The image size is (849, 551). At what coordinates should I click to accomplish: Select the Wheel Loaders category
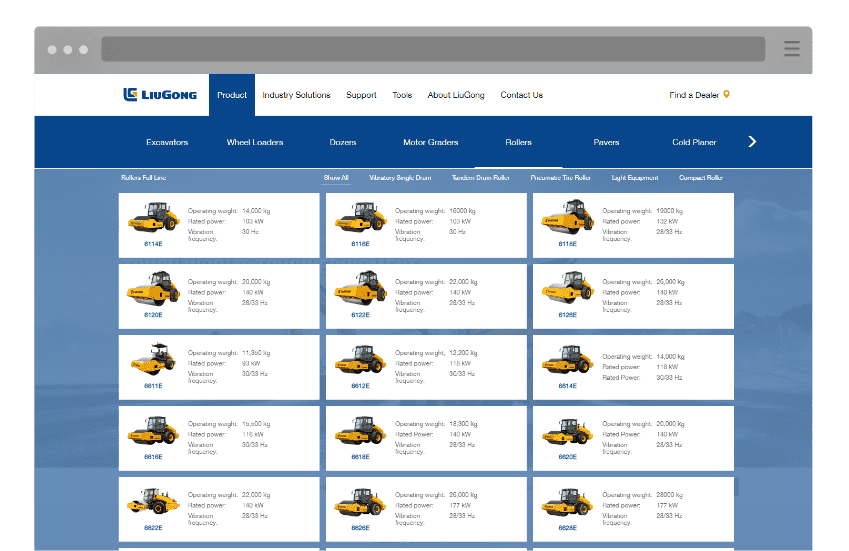pyautogui.click(x=255, y=142)
